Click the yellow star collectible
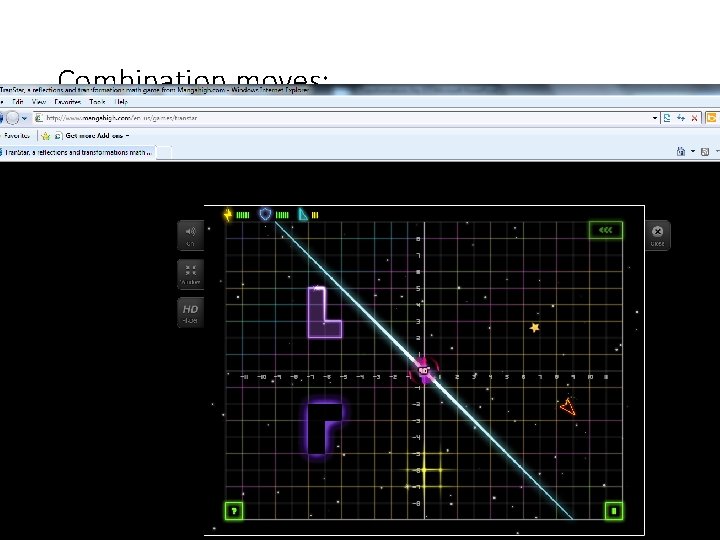Viewport: 720px width, 540px height. click(x=534, y=327)
